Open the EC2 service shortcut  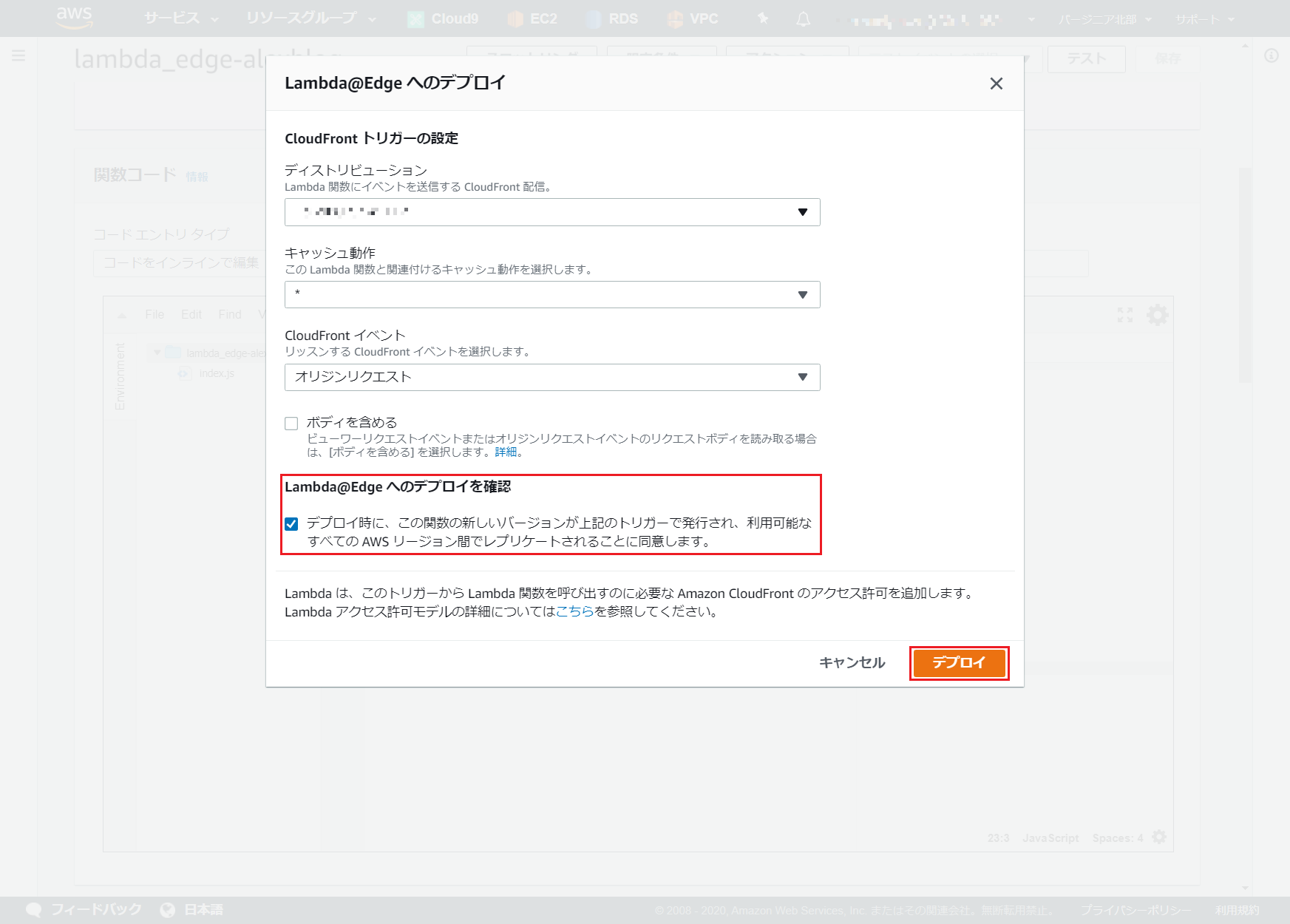click(x=533, y=19)
